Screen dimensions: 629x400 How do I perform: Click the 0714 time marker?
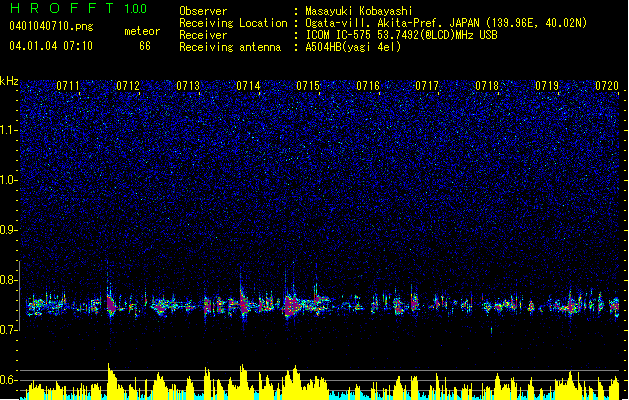coord(248,86)
